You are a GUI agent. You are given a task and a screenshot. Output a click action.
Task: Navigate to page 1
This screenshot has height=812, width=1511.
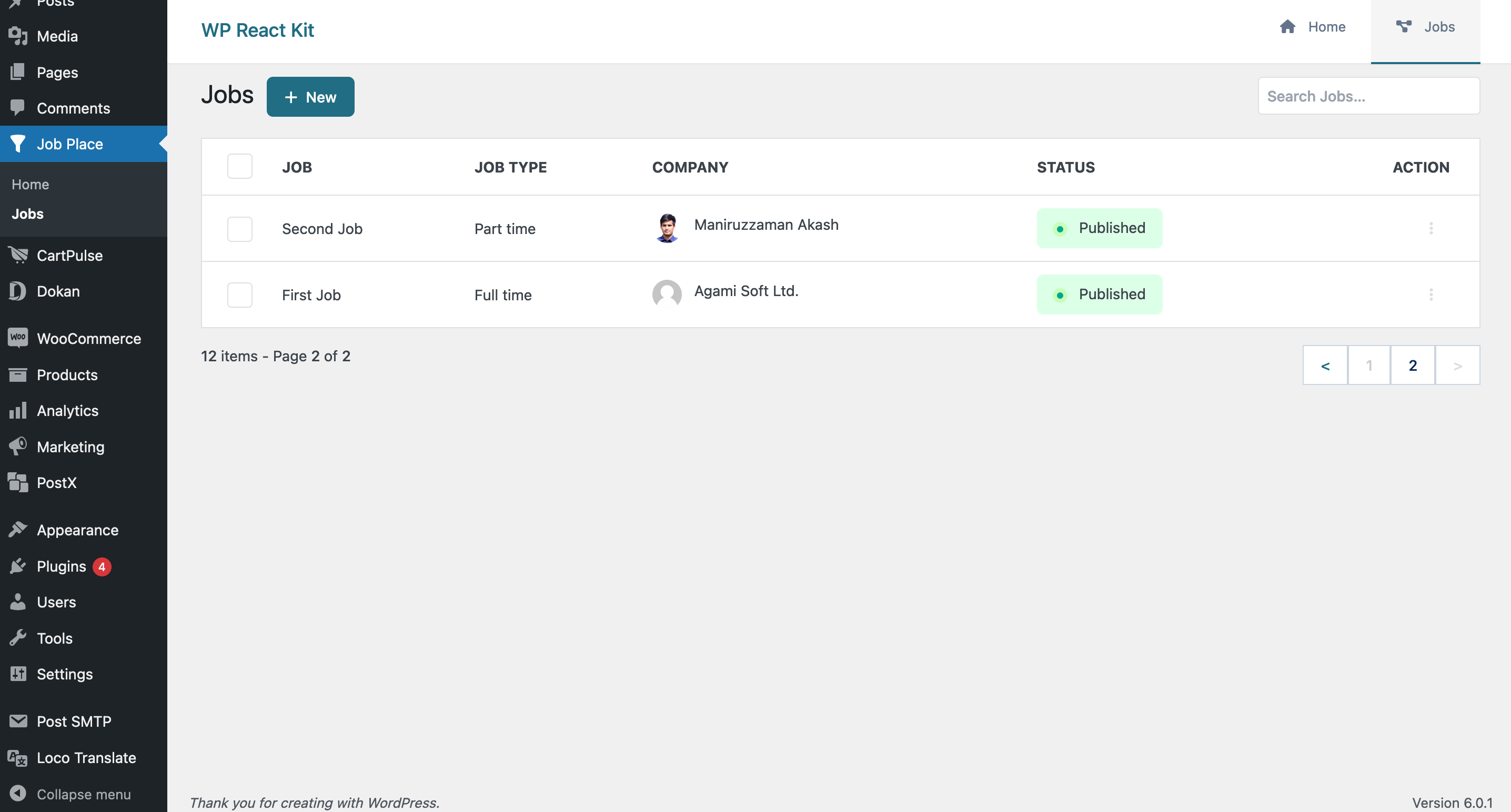1369,364
